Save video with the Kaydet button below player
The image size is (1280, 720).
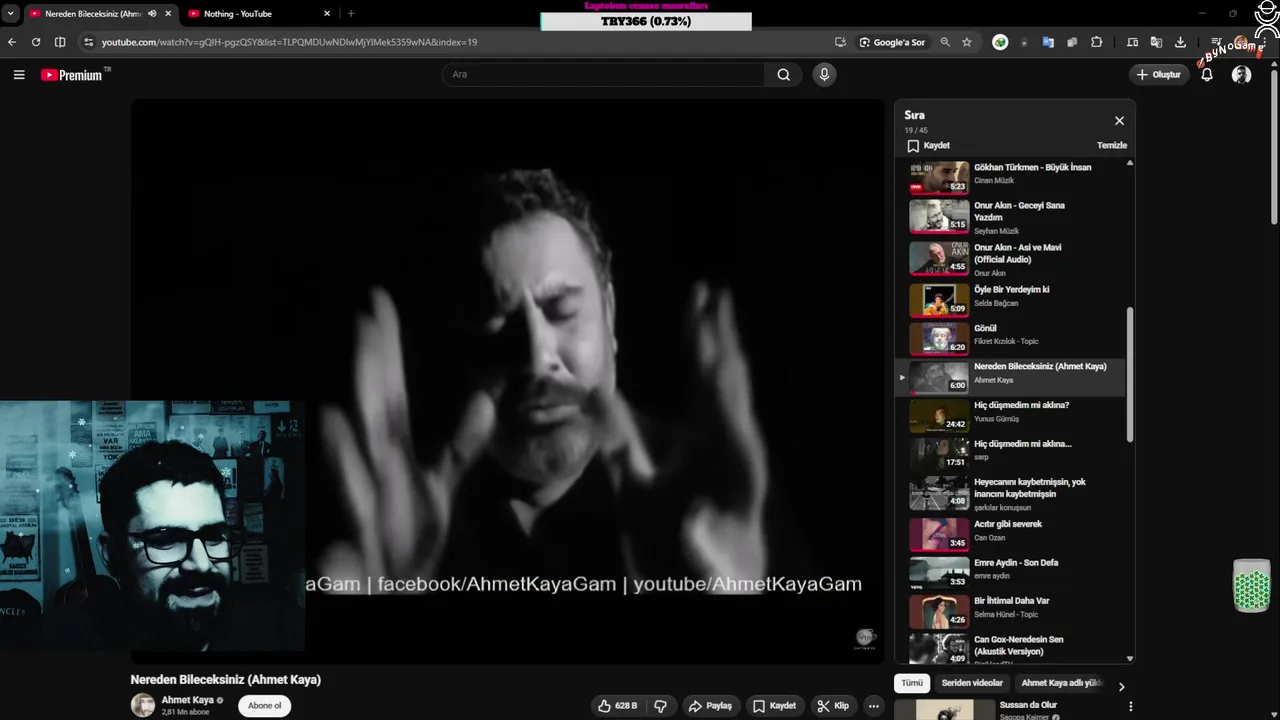pos(774,706)
